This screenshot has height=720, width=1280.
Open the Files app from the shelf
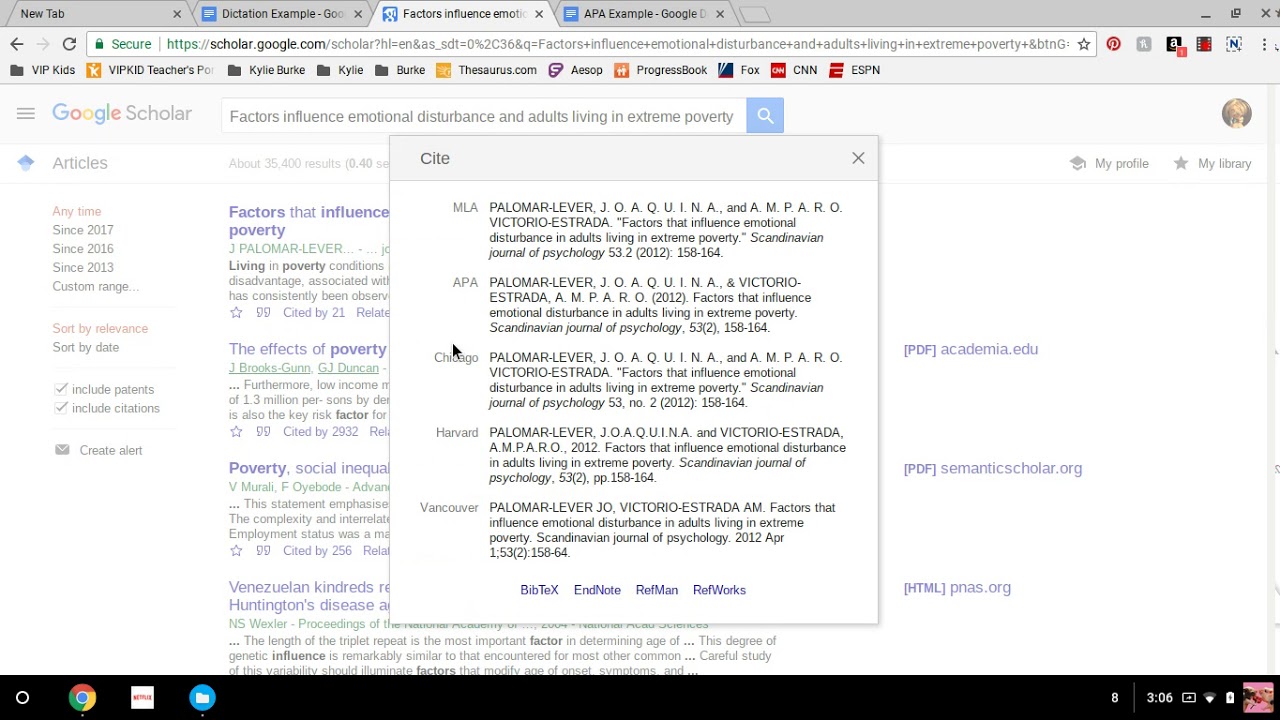coord(202,698)
